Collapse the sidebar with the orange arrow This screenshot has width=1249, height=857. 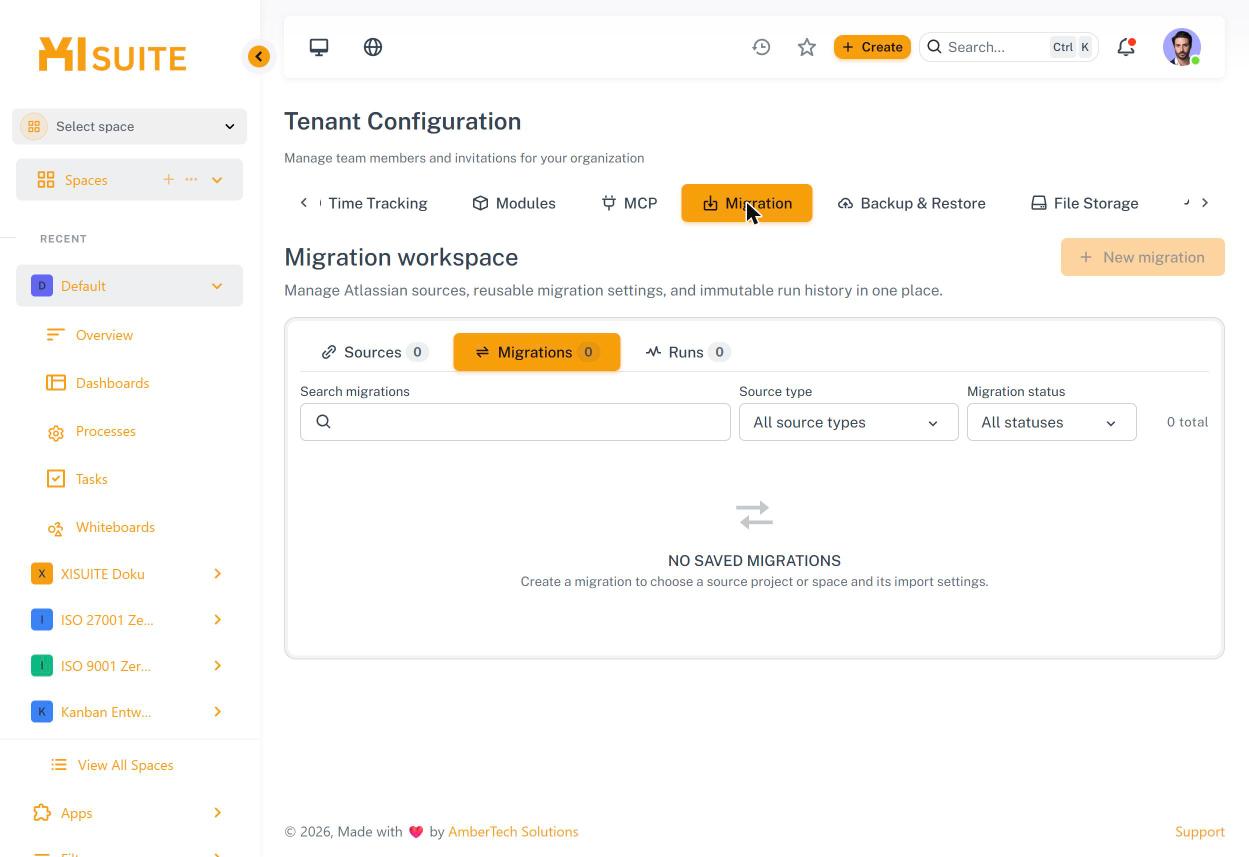(x=259, y=57)
